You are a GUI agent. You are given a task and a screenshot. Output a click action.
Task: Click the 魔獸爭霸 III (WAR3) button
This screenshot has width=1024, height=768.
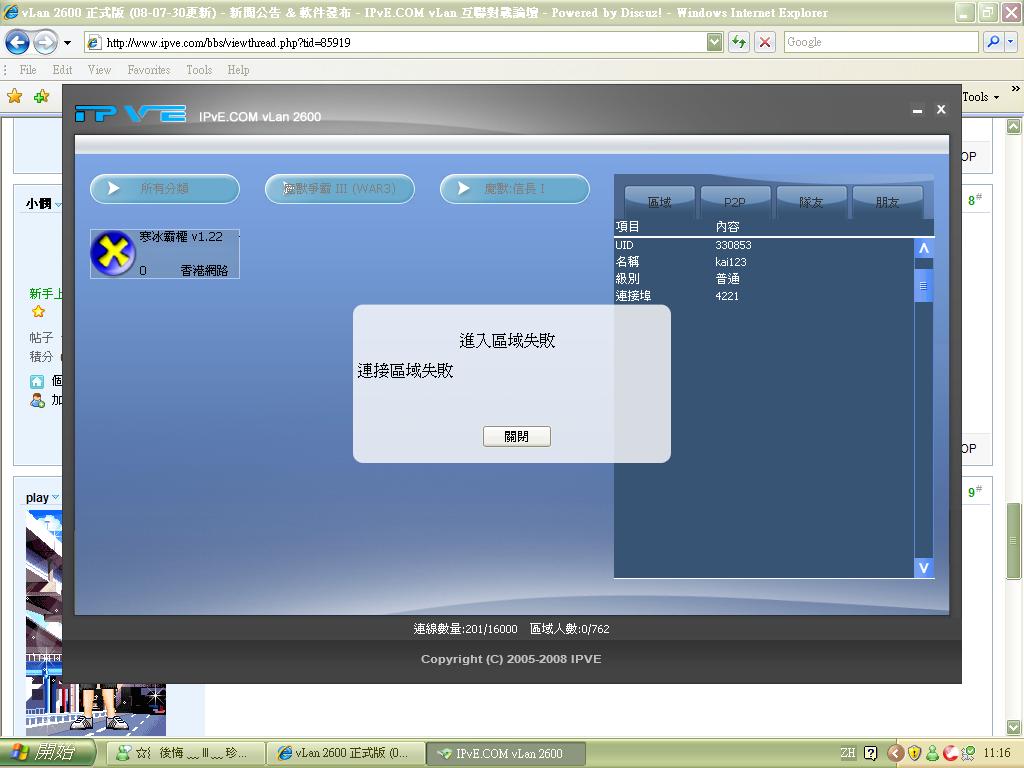pyautogui.click(x=340, y=189)
